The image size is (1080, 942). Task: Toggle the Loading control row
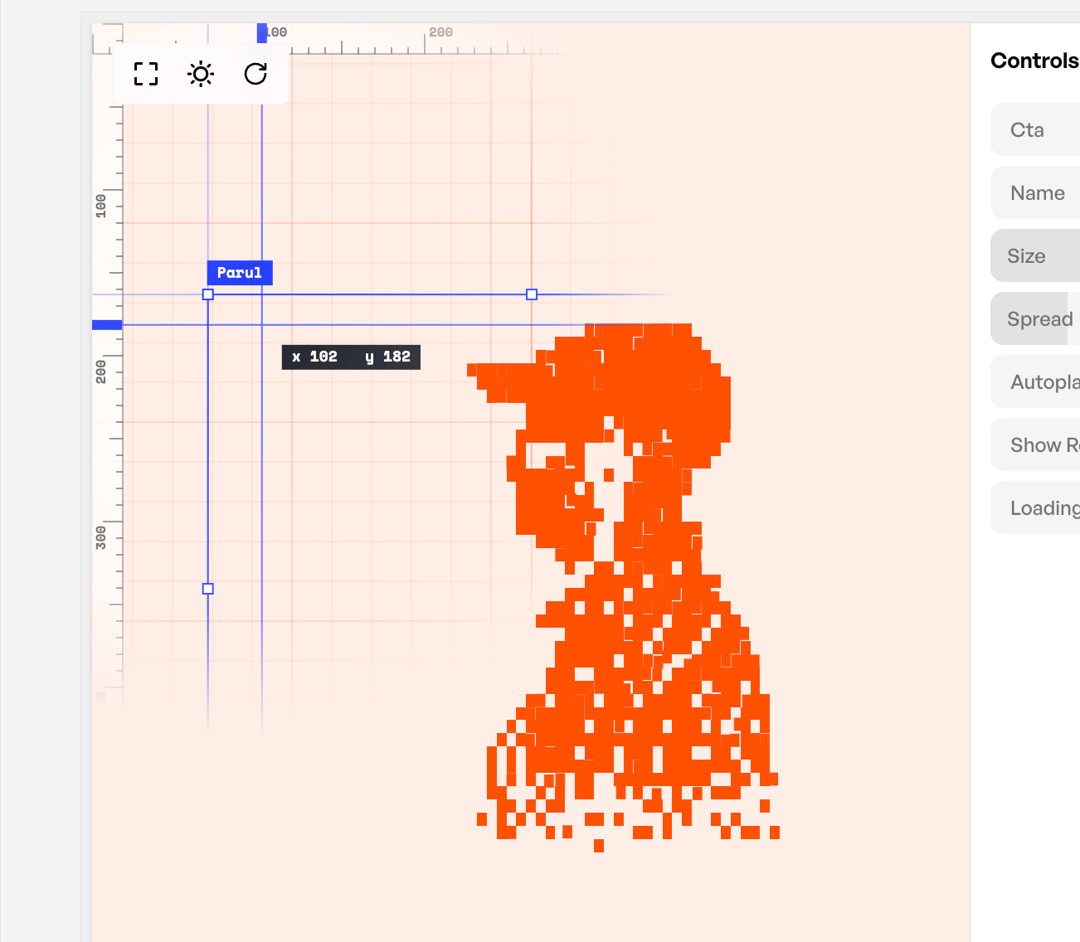pos(1035,507)
